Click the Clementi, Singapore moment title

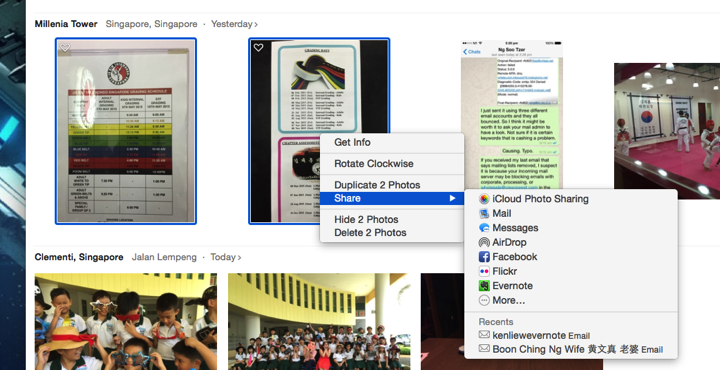pos(79,257)
